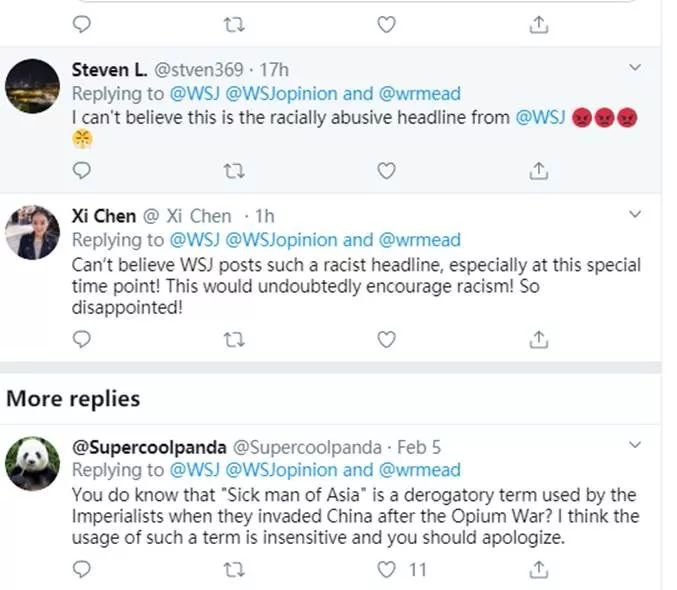
Task: Click Supercoolpanda's panda profile picture
Action: click(x=31, y=463)
